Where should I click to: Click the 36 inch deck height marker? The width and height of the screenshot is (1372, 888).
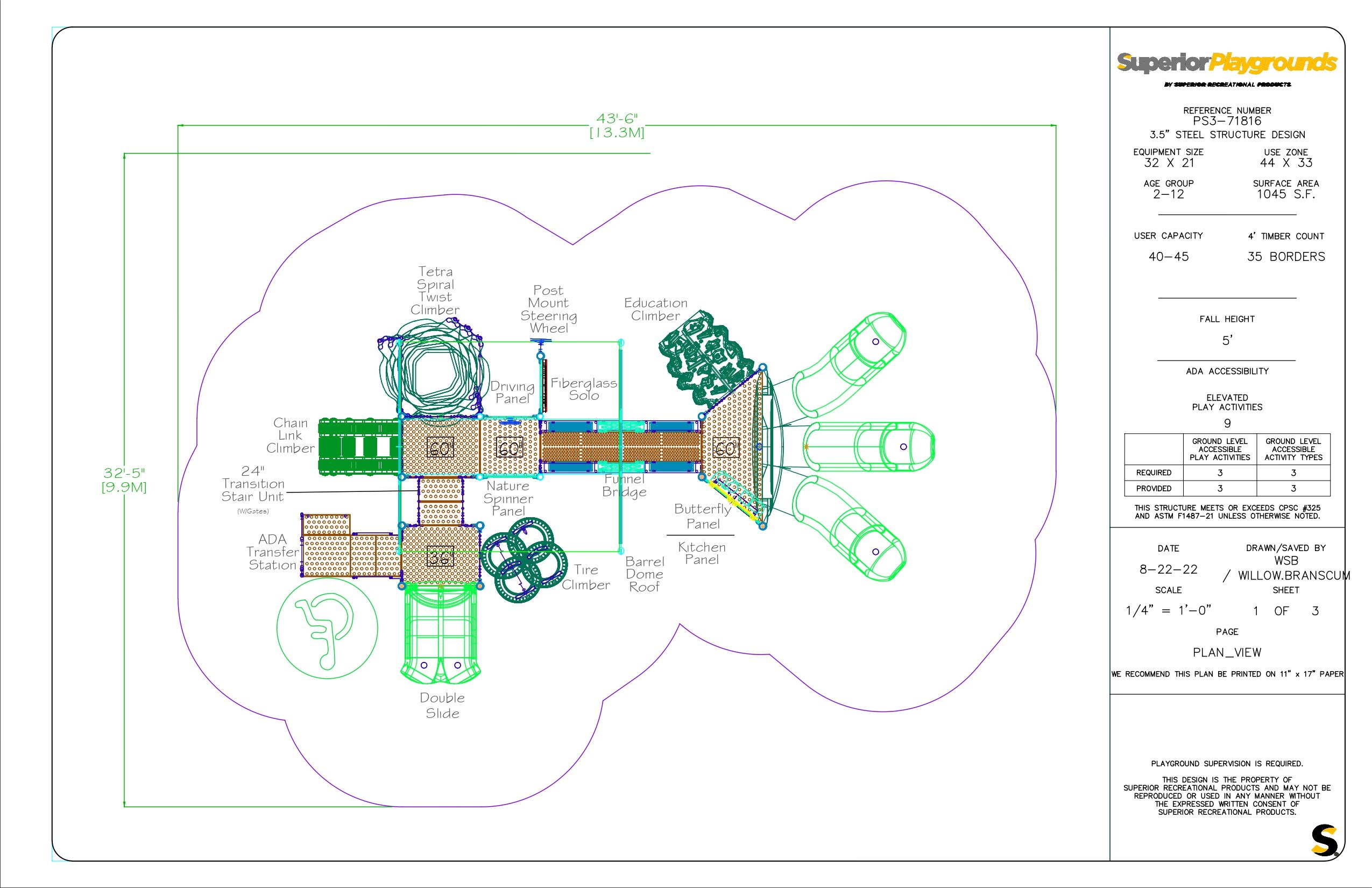(440, 557)
